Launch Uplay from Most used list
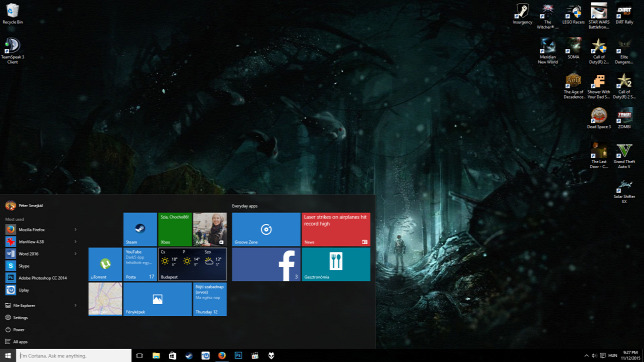 41,290
